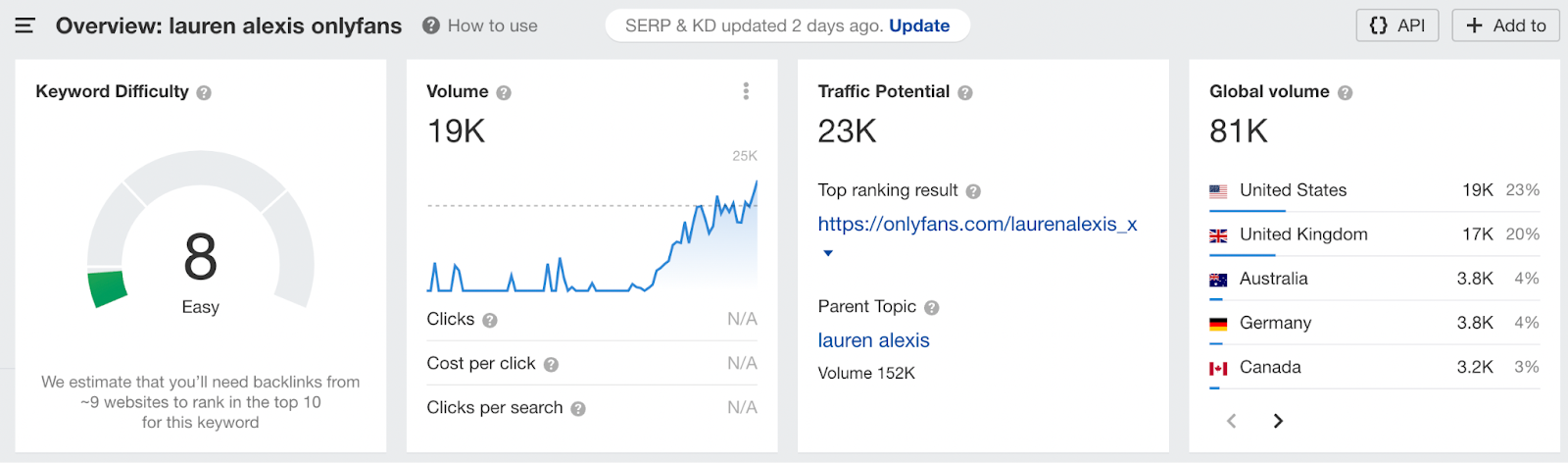
Task: Open the Volume card three-dot menu
Action: click(x=746, y=91)
